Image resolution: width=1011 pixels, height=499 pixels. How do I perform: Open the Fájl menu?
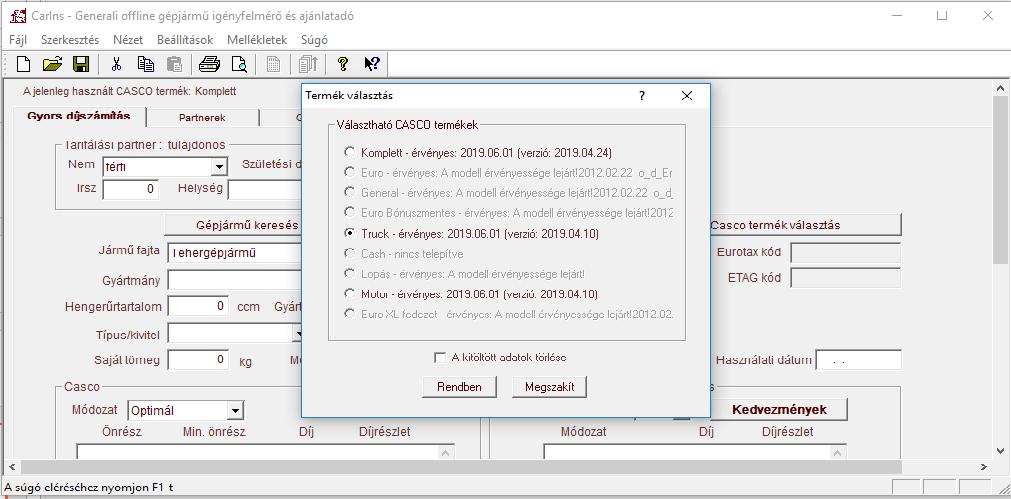(18, 40)
